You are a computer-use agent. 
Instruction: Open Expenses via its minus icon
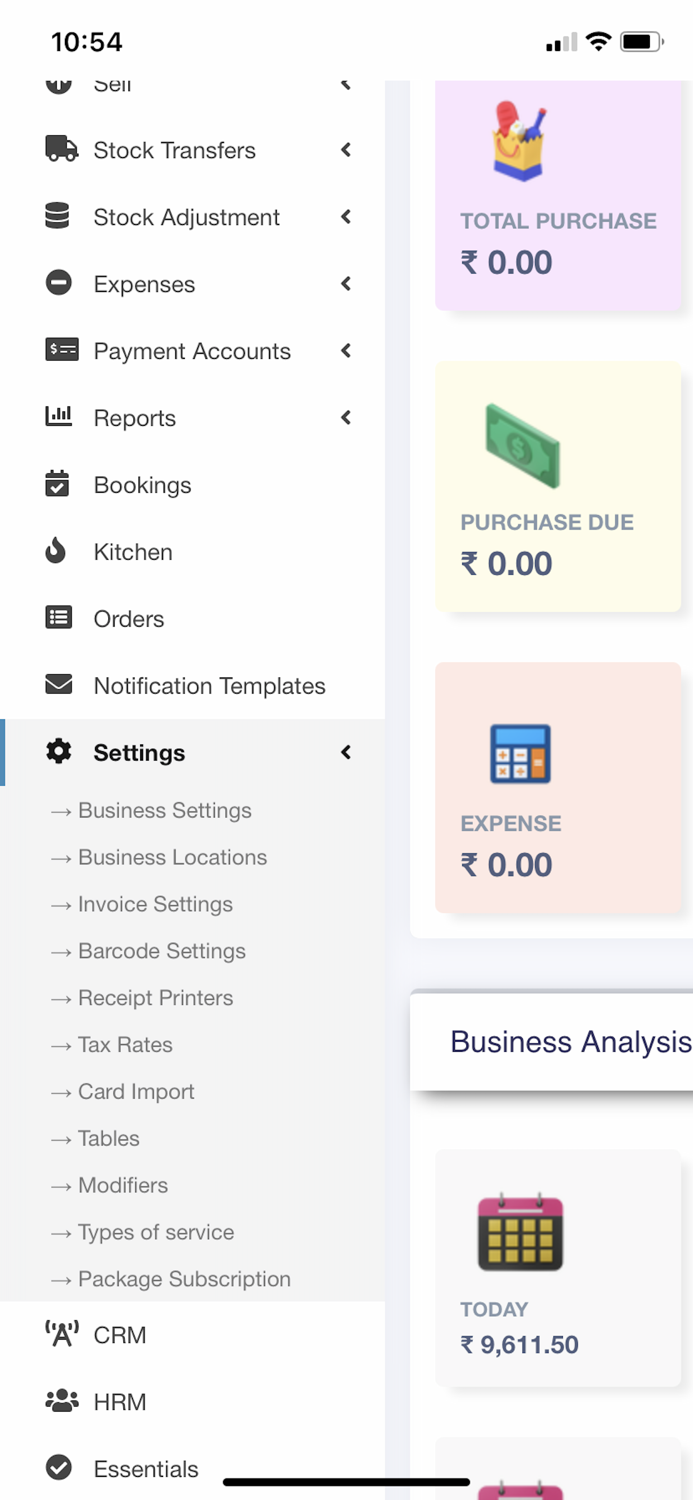pyautogui.click(x=59, y=284)
